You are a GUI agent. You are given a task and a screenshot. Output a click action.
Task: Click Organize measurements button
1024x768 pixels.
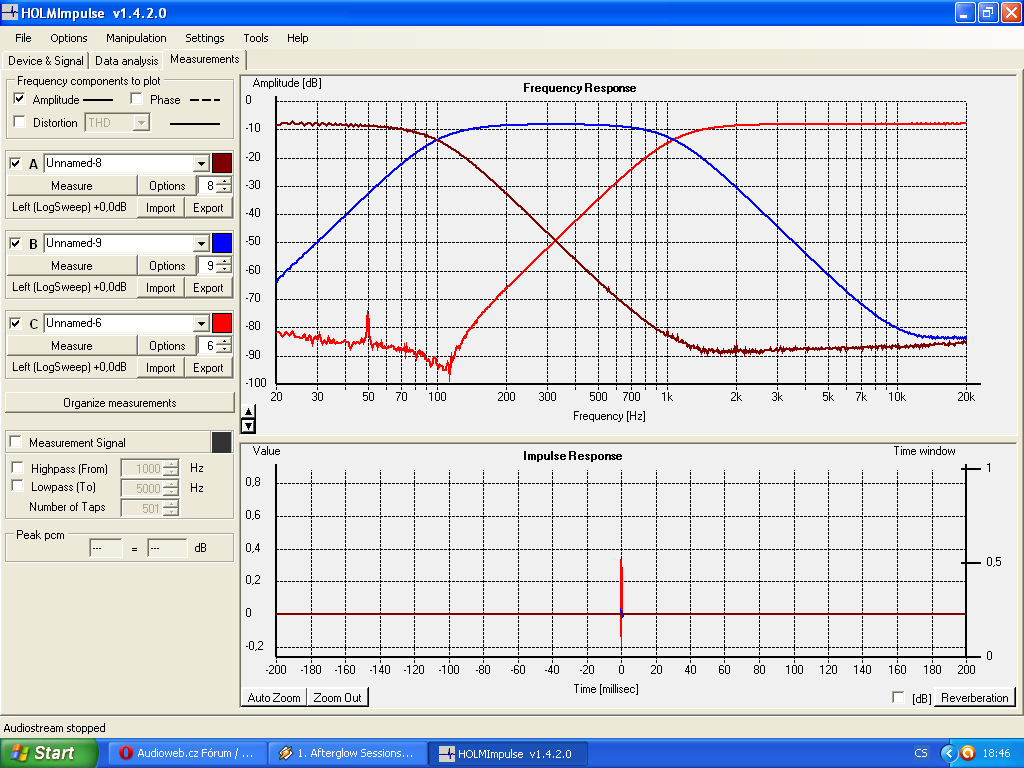point(120,403)
